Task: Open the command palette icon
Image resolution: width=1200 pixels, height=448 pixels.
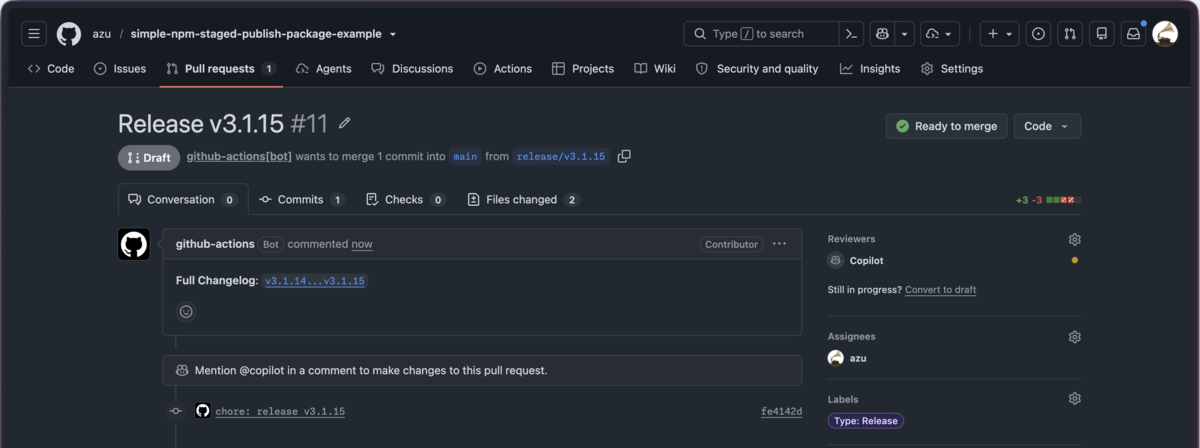Action: click(851, 34)
